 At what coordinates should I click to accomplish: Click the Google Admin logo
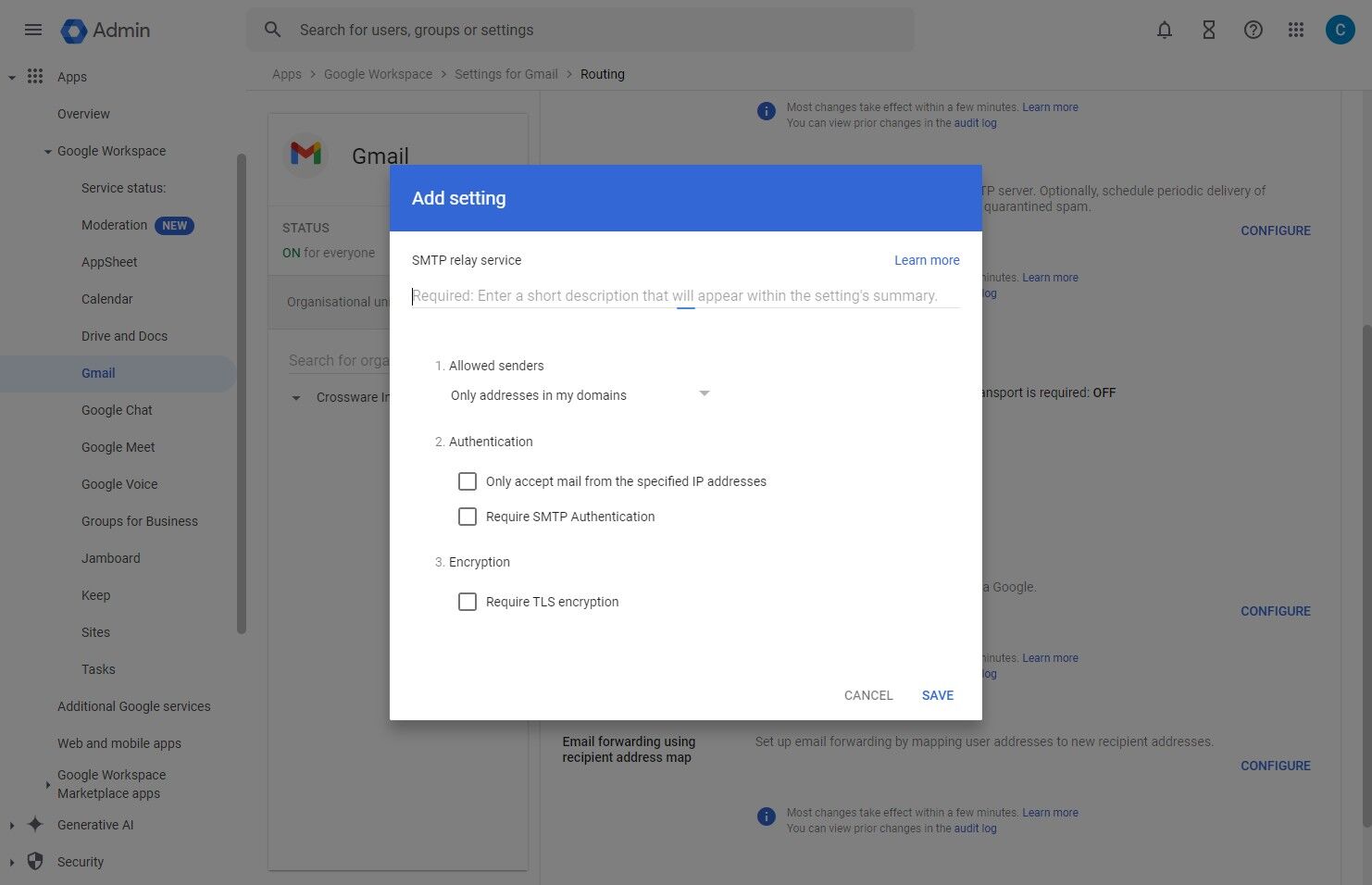[105, 31]
